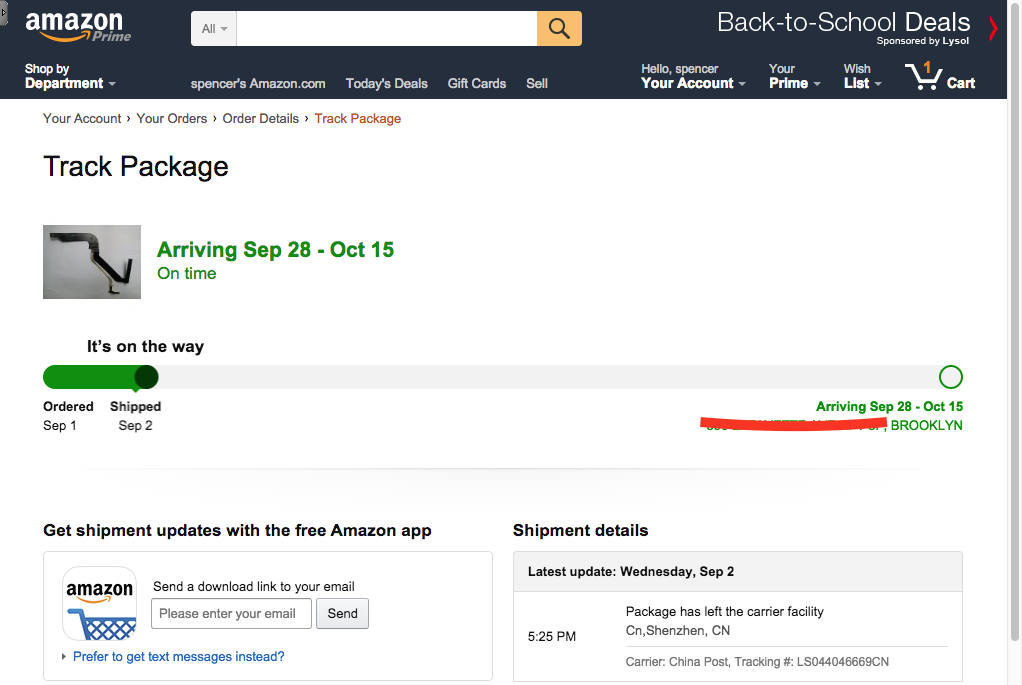Click the dark green Shipped progress marker
This screenshot has width=1022, height=685.
coord(146,377)
